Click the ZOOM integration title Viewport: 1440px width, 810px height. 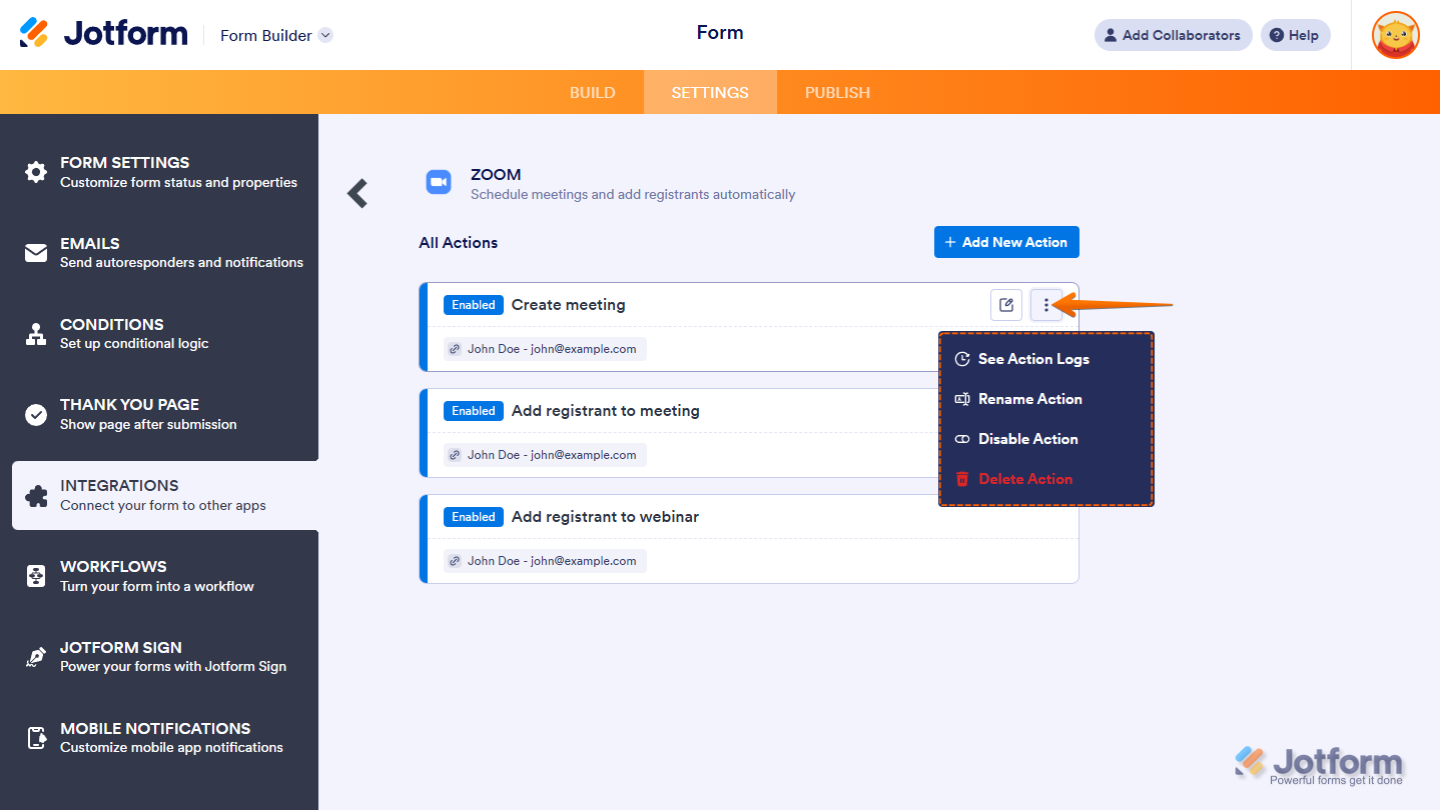pos(496,175)
